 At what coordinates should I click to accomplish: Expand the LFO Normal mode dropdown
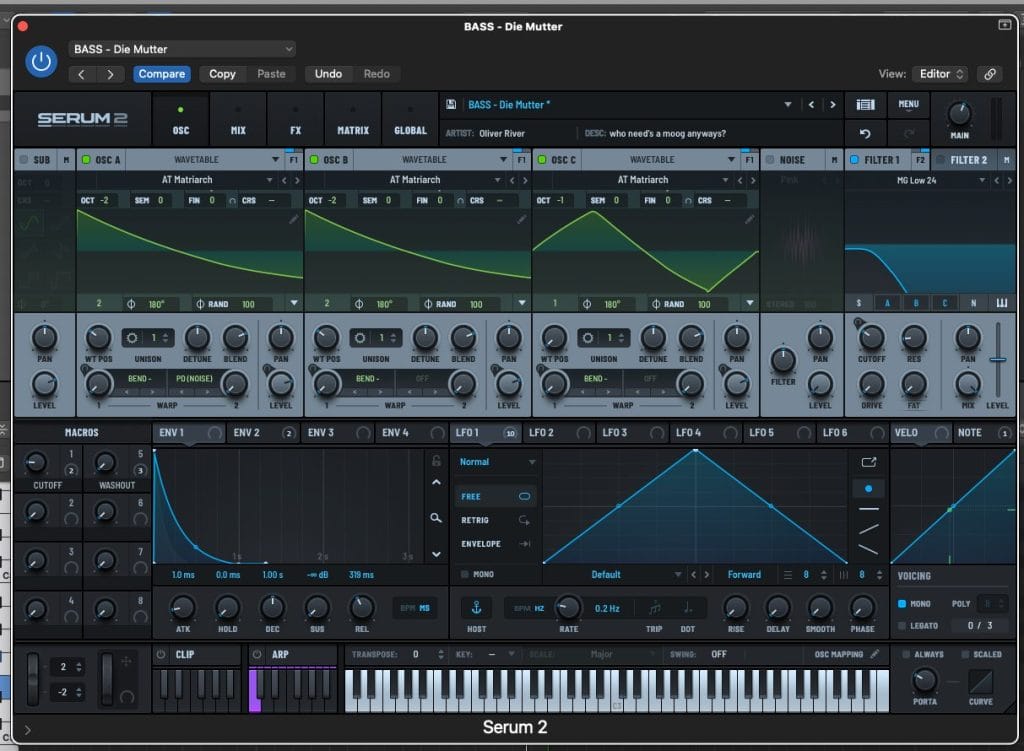[x=496, y=462]
